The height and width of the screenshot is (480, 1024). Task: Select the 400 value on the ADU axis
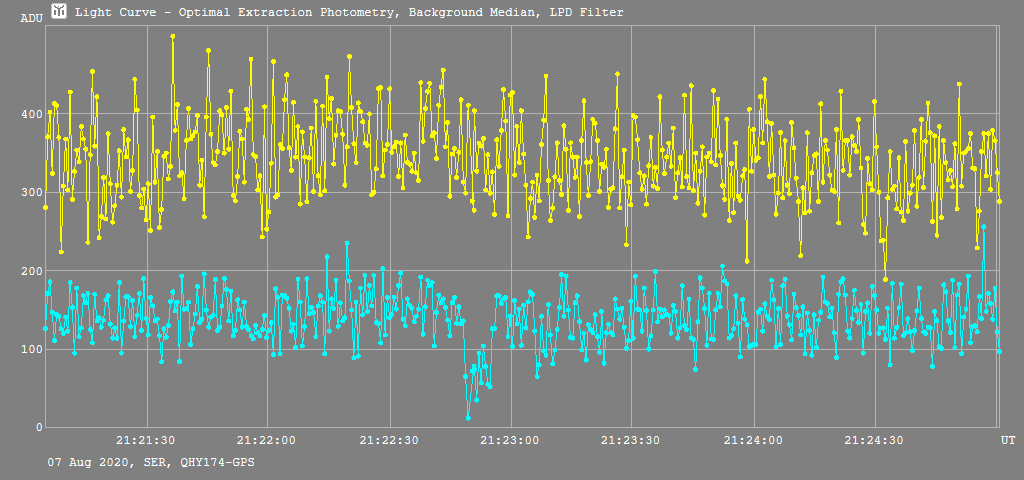(31, 114)
